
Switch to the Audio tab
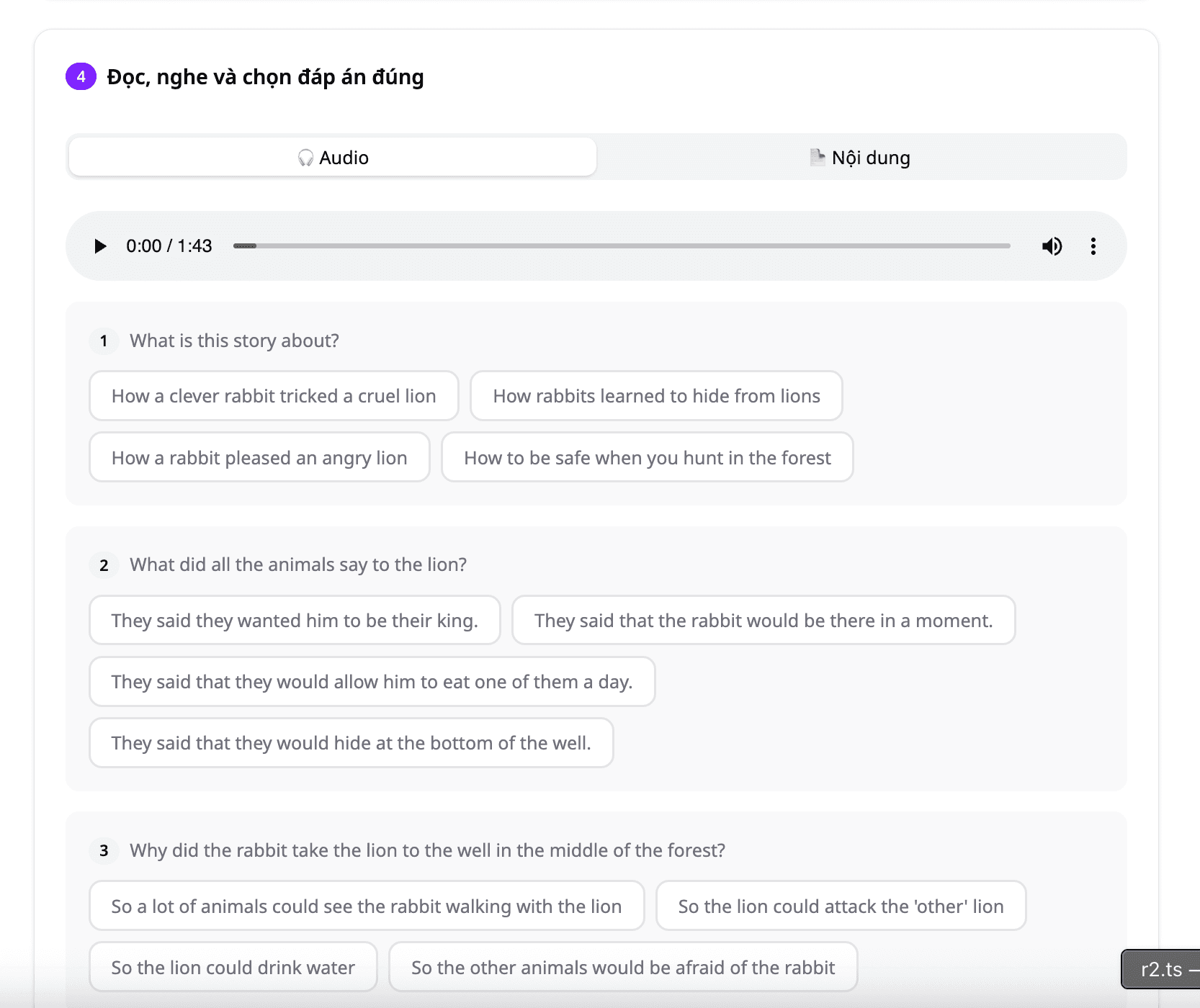[x=333, y=157]
